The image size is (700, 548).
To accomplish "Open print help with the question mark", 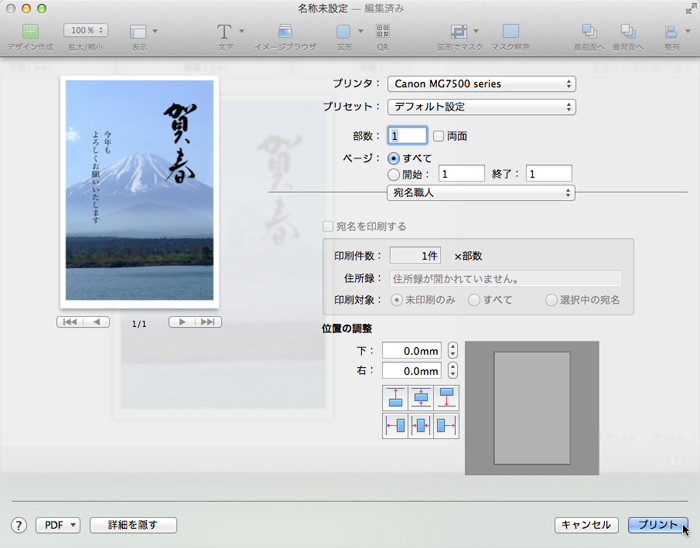I will tap(19, 525).
